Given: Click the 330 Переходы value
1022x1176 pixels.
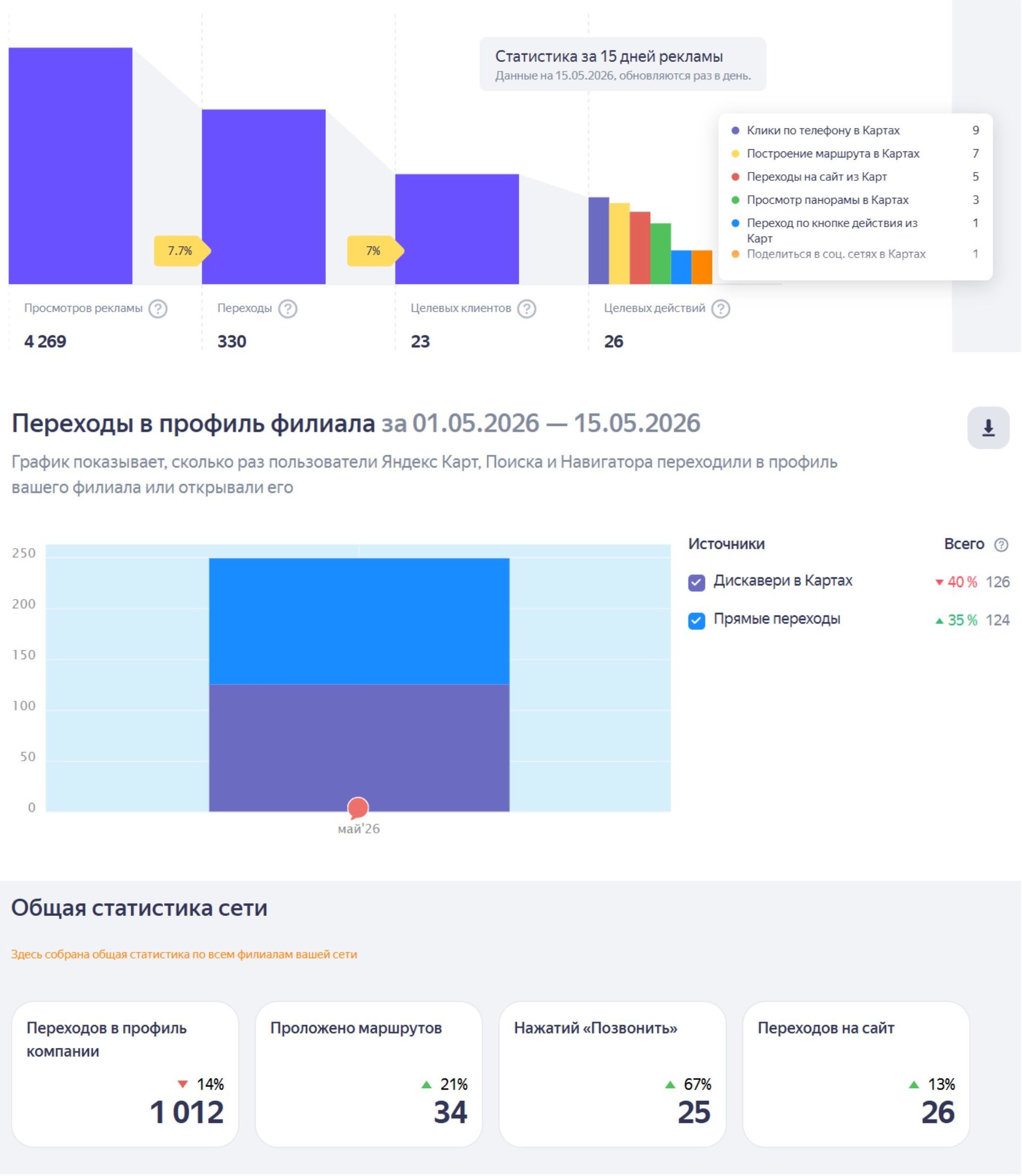Looking at the screenshot, I should click(x=232, y=342).
